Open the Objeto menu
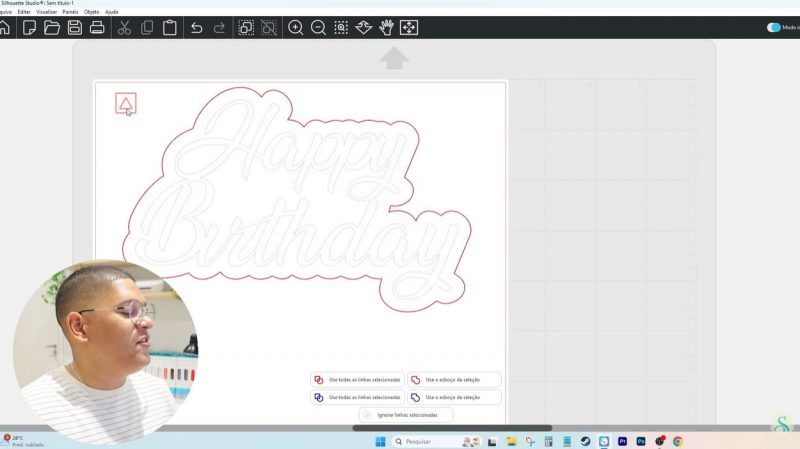Screen dimensions: 800x449 point(92,11)
